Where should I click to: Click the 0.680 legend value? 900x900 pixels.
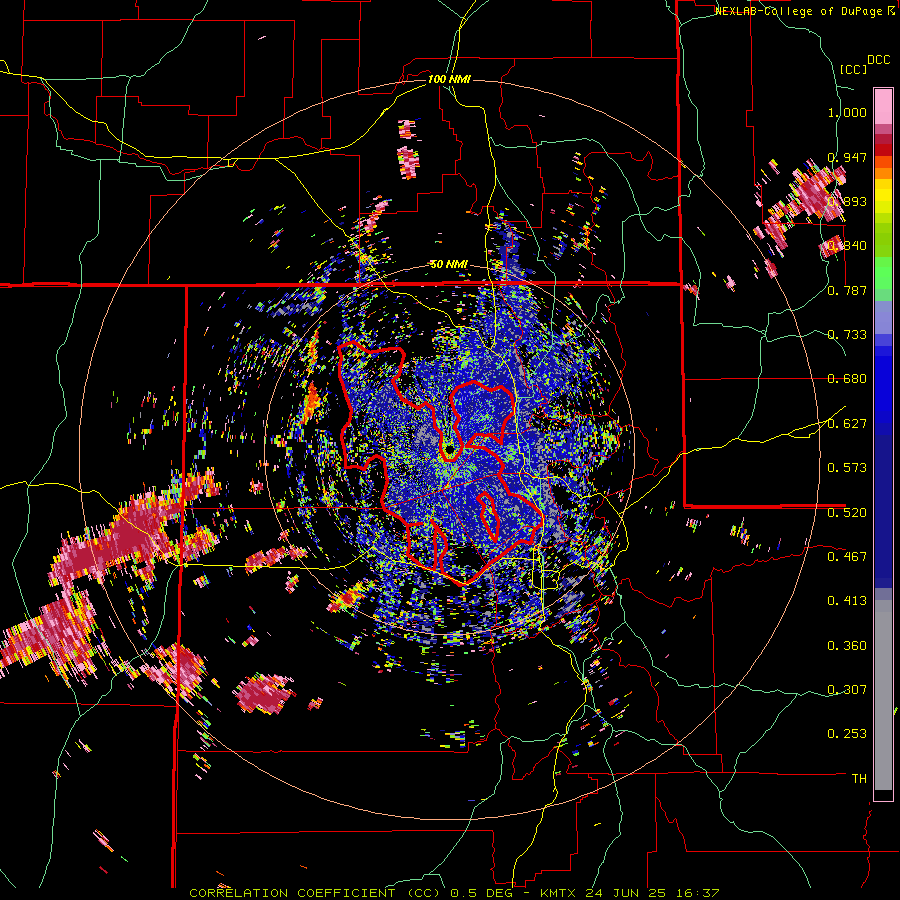coord(847,379)
